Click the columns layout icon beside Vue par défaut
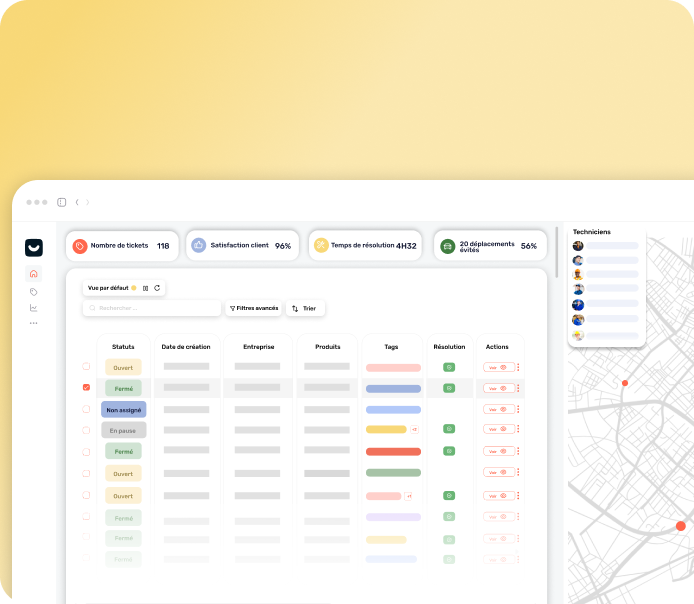 coord(146,288)
